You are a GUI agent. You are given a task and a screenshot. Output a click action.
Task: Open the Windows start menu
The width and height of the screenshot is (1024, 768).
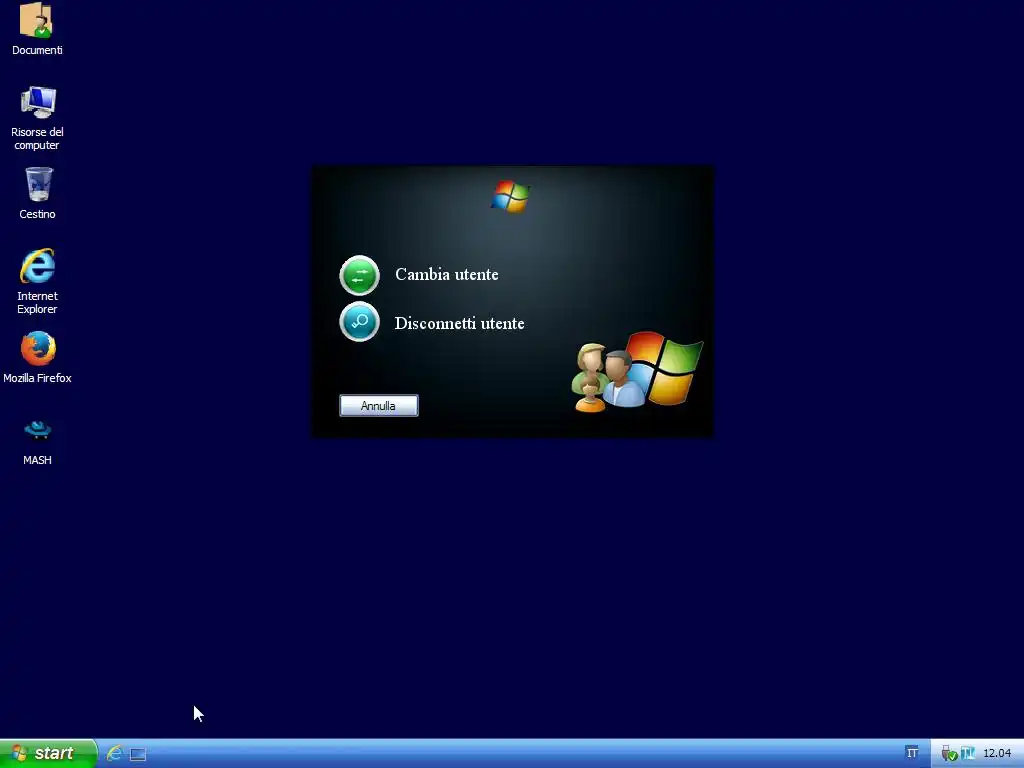pyautogui.click(x=48, y=753)
